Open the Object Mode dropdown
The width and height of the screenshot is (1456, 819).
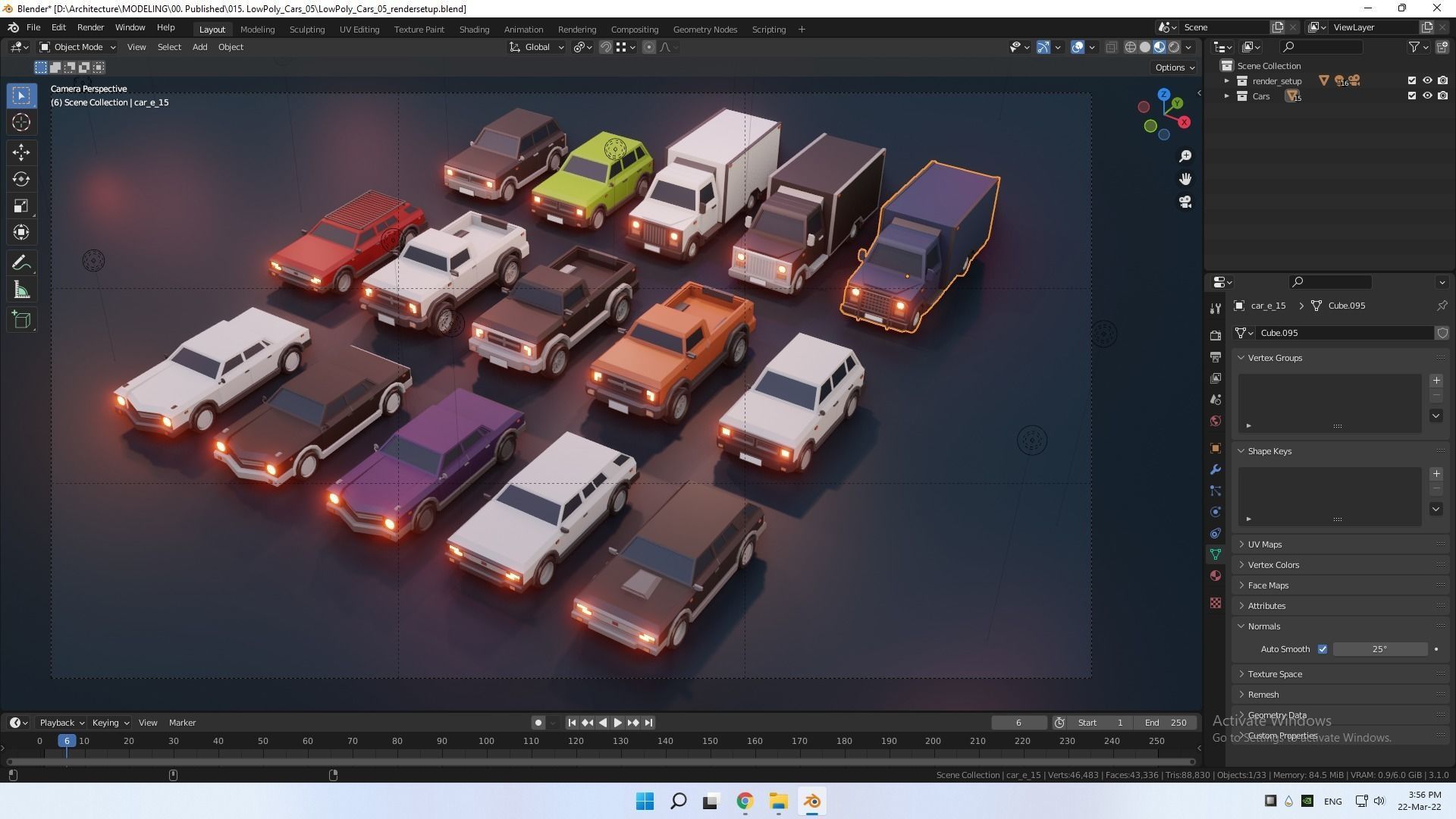pos(77,47)
